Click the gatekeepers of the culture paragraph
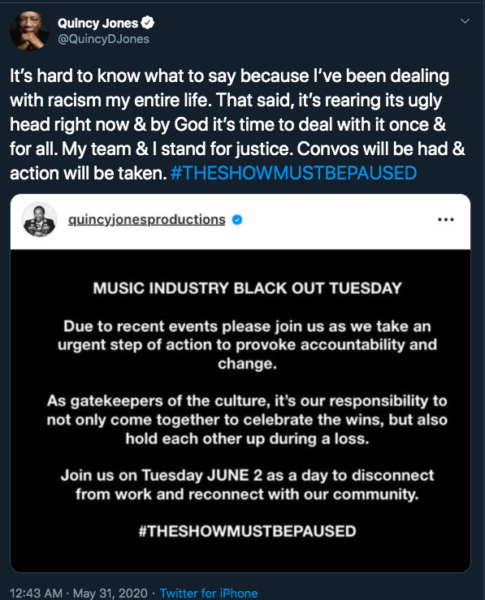485x600 pixels. 247,419
